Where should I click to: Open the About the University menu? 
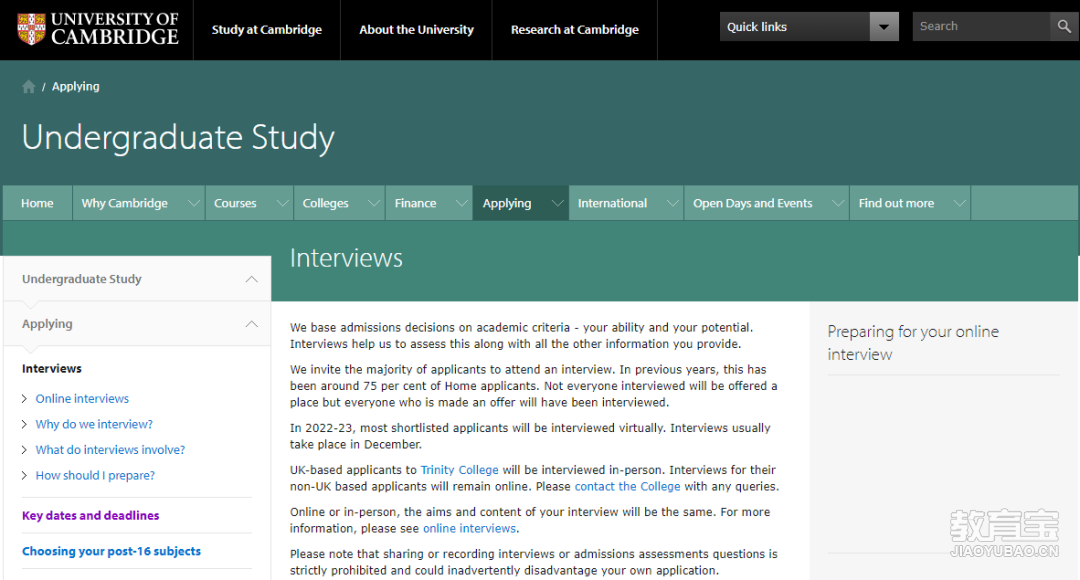(416, 30)
